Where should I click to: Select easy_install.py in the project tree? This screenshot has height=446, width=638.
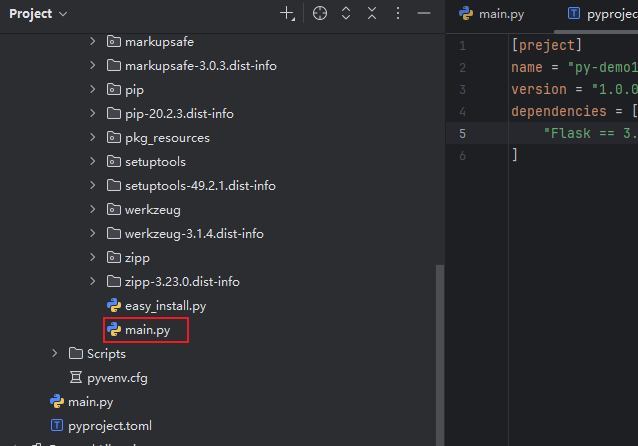click(165, 306)
